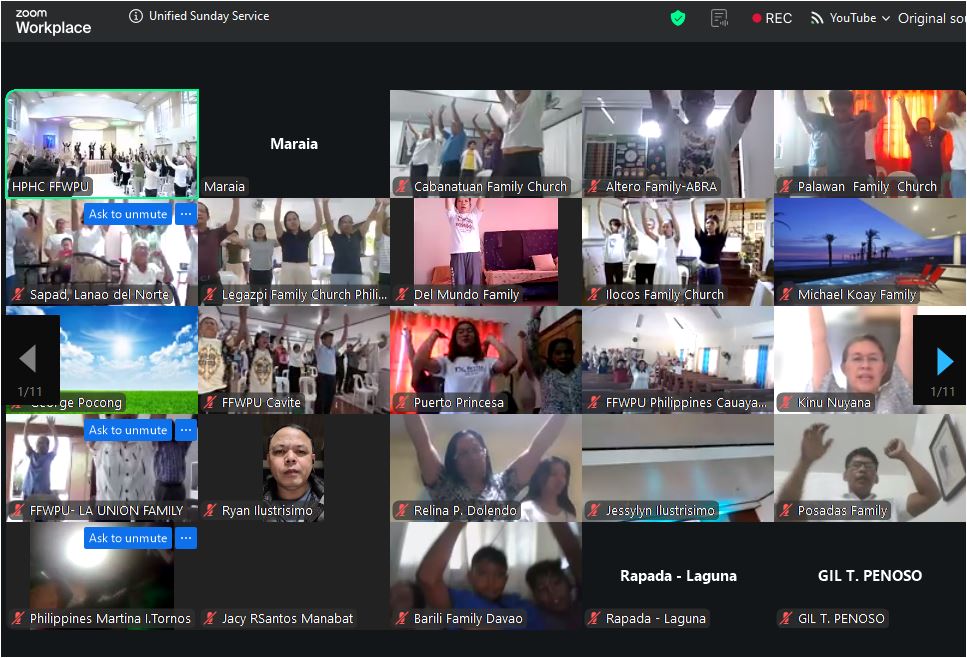Open more options for FFWPU- LA UNION FAMILY
This screenshot has width=967, height=658.
186,430
